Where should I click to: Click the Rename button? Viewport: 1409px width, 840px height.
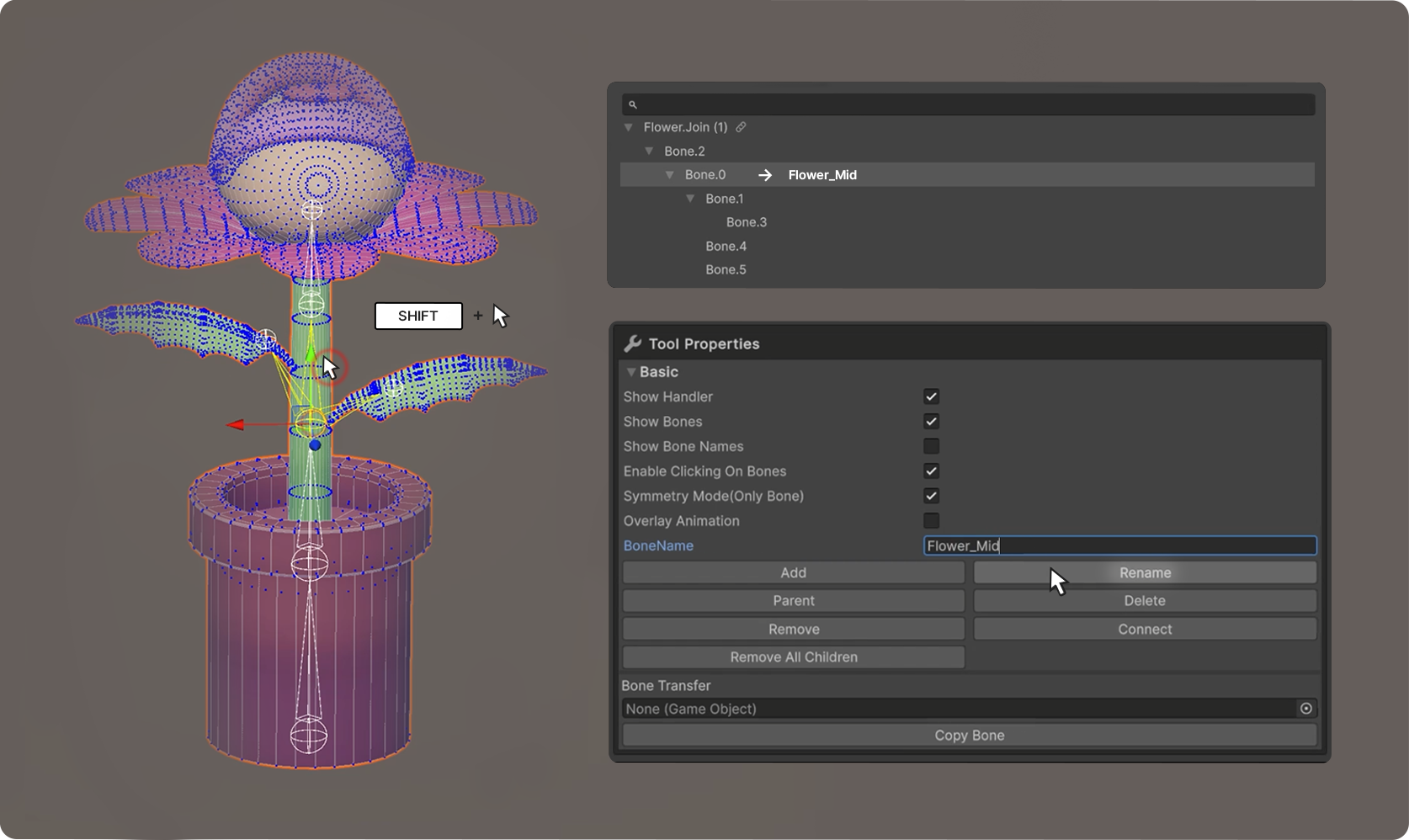1145,572
